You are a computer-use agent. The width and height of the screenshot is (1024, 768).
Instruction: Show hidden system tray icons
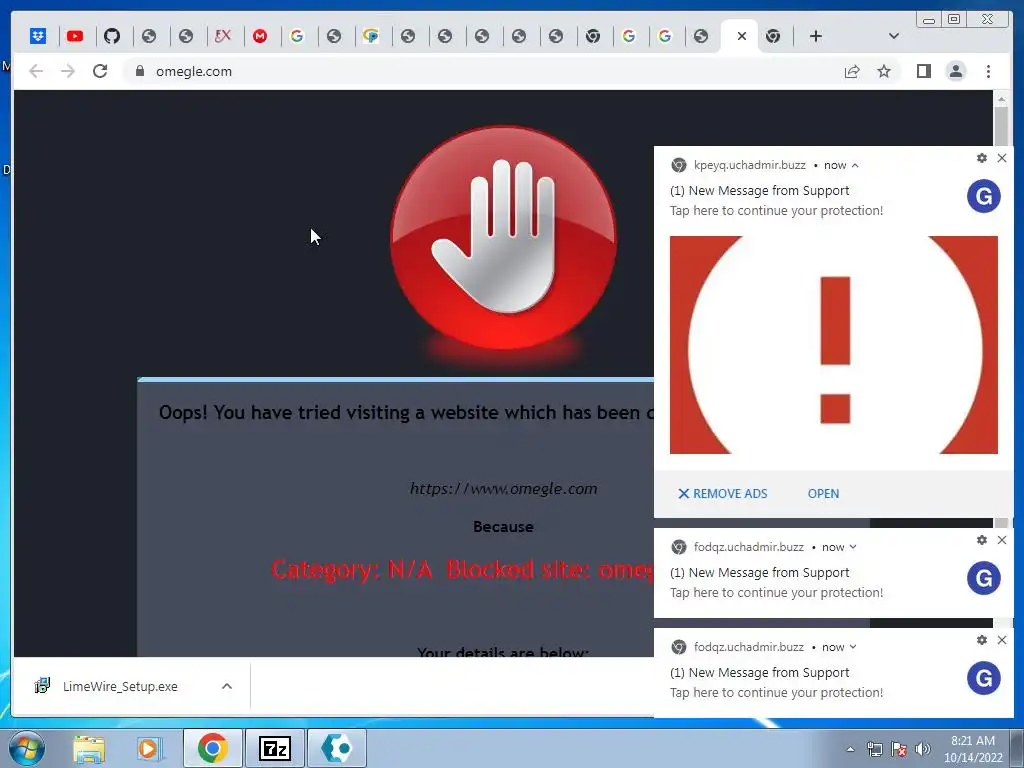point(850,749)
